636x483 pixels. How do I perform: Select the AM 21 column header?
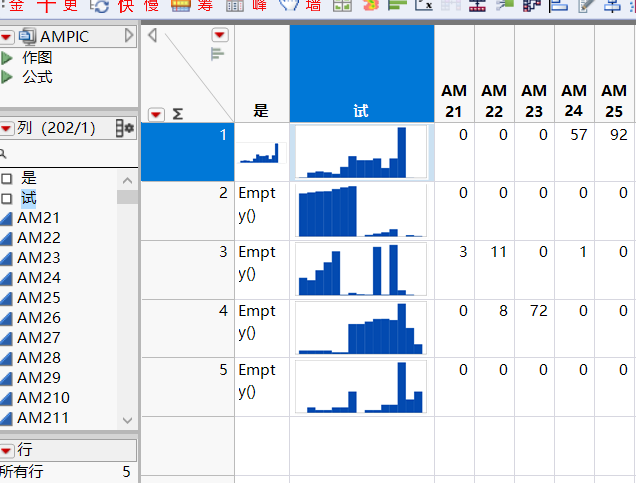[x=454, y=73]
